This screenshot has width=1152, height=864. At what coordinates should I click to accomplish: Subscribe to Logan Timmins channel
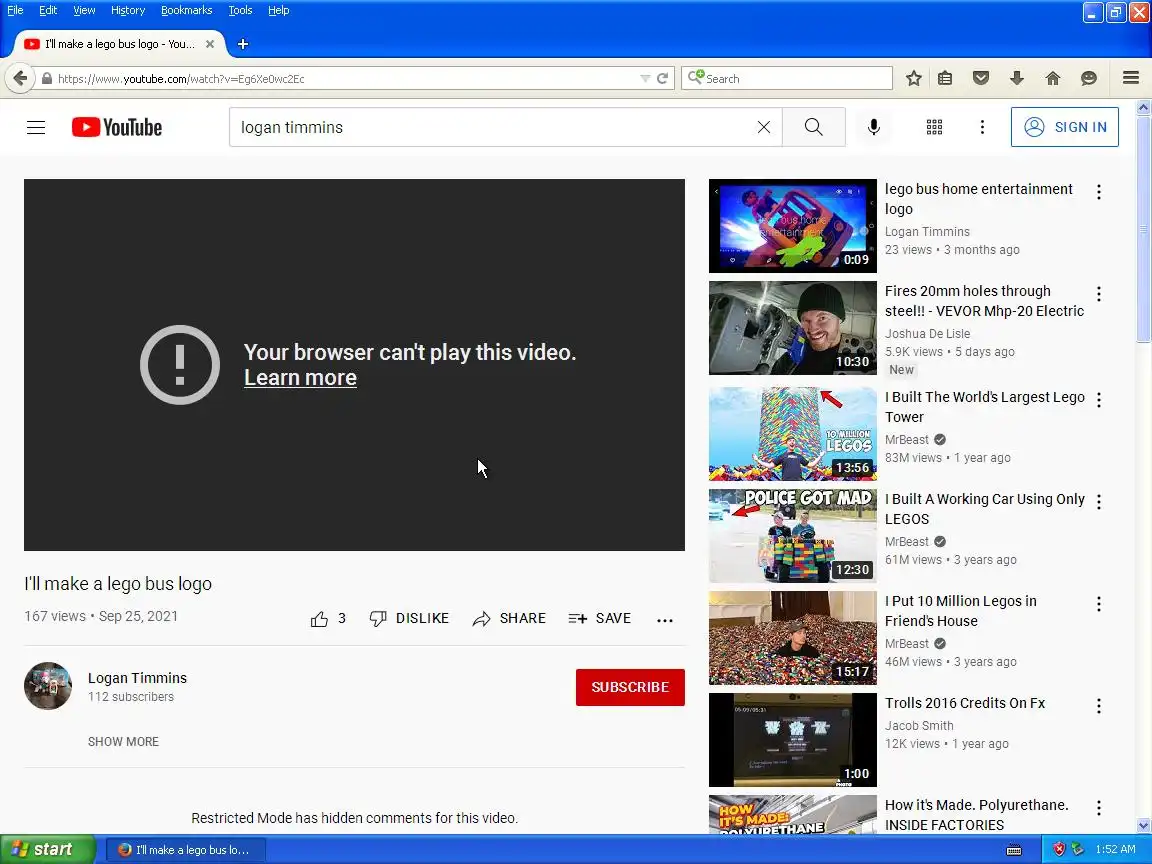click(630, 687)
